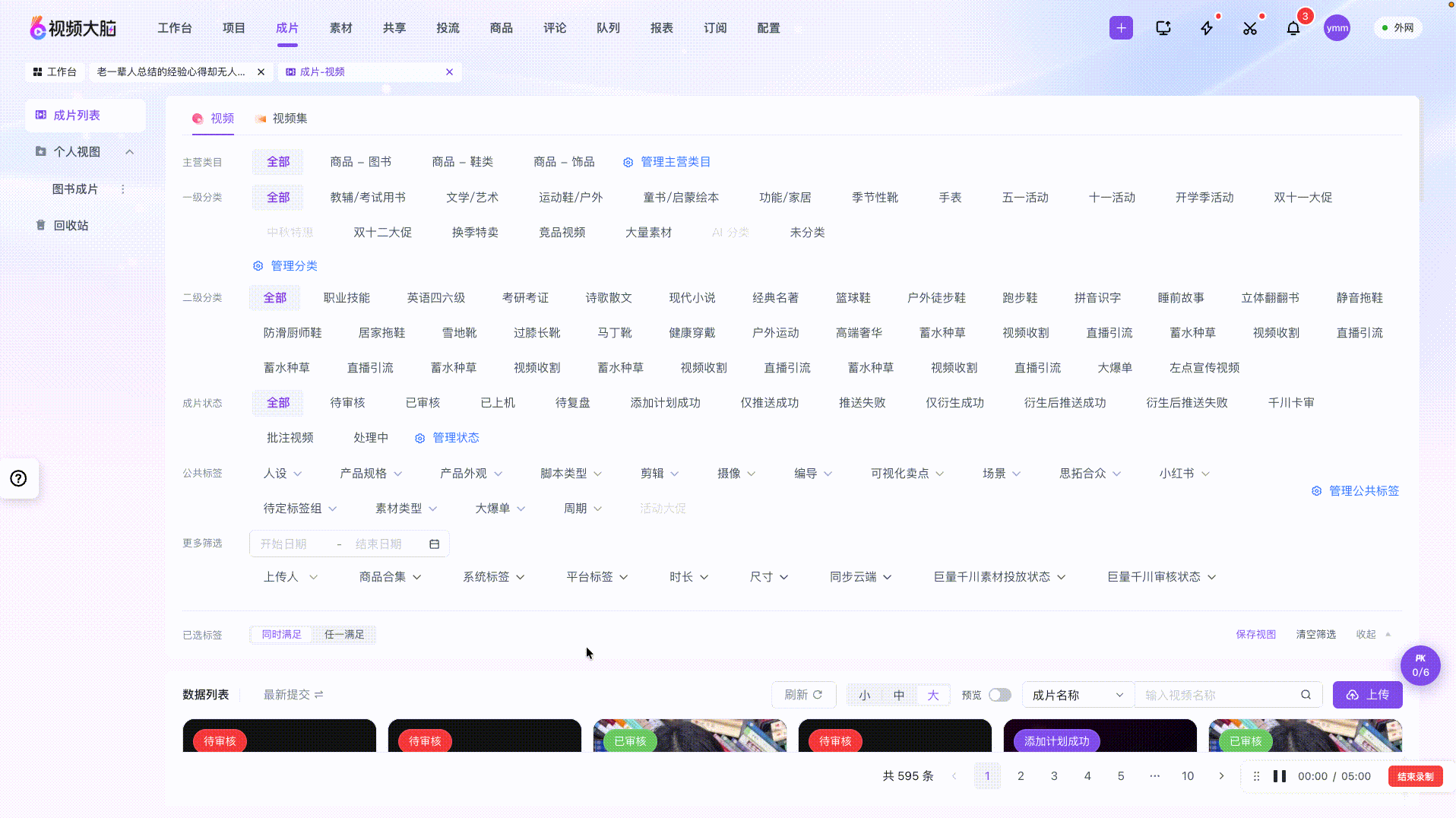This screenshot has width=1456, height=818.
Task: Jump to page 10
Action: [1188, 776]
